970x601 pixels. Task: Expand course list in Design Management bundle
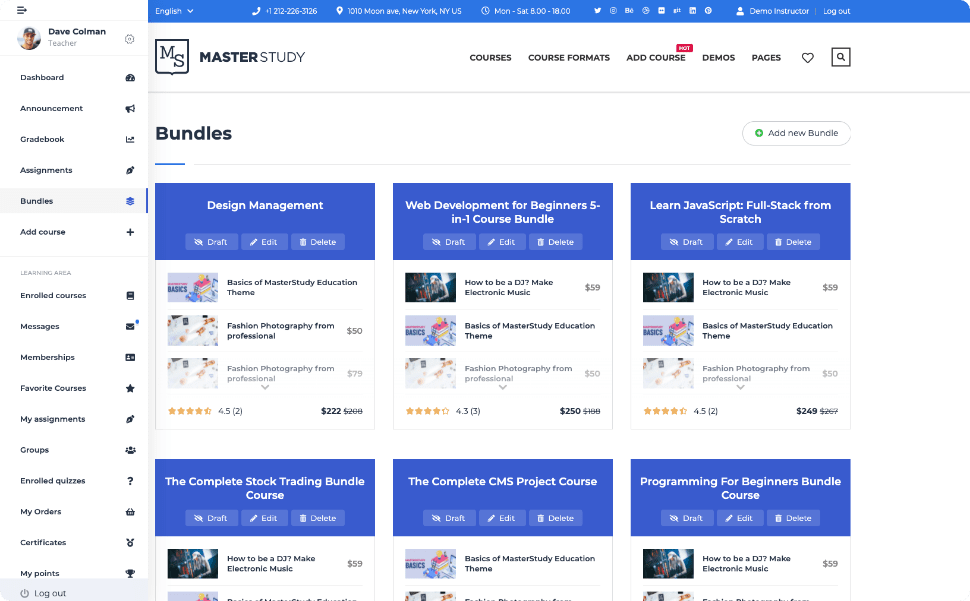click(x=265, y=387)
